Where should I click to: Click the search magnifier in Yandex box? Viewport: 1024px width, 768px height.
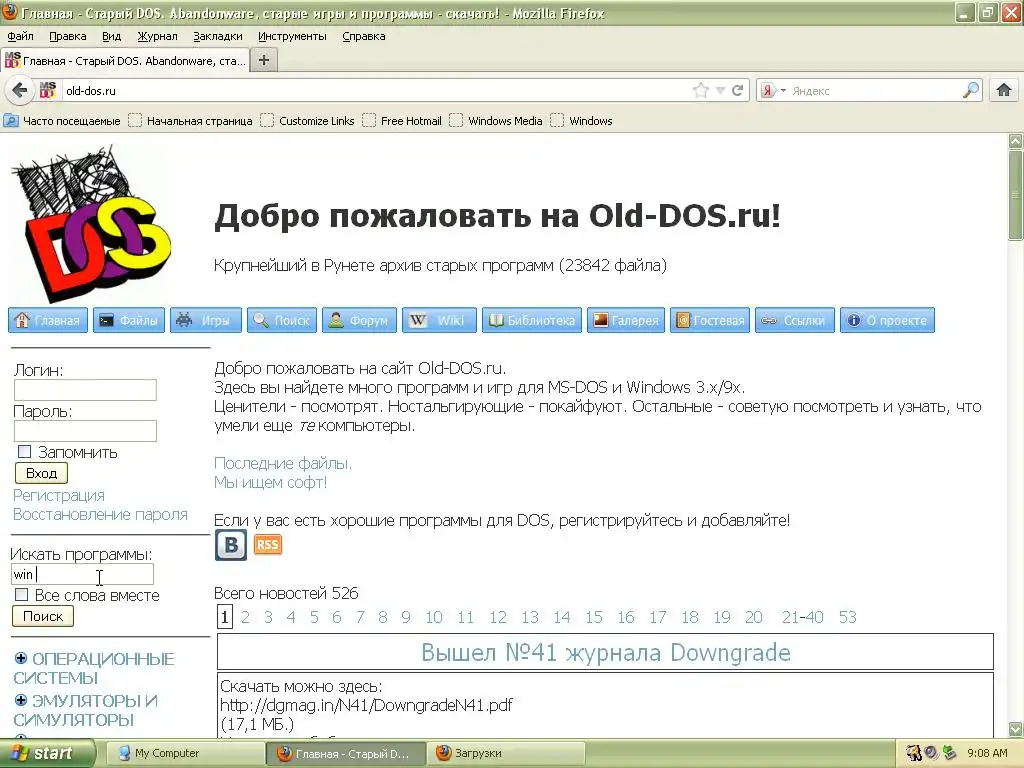pyautogui.click(x=971, y=90)
